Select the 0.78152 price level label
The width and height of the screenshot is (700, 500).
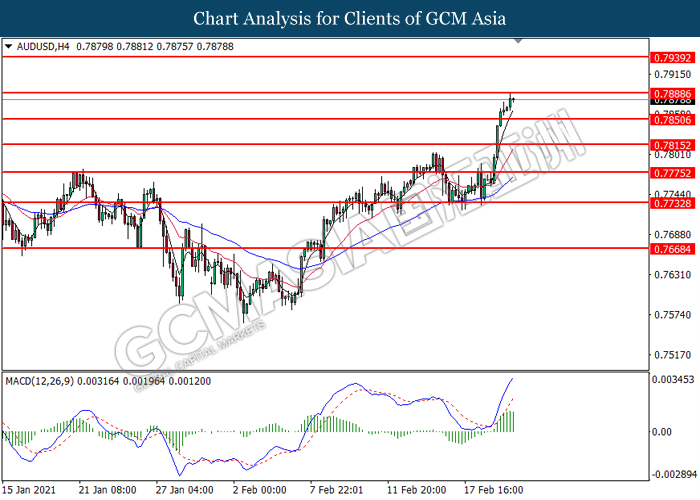point(673,145)
